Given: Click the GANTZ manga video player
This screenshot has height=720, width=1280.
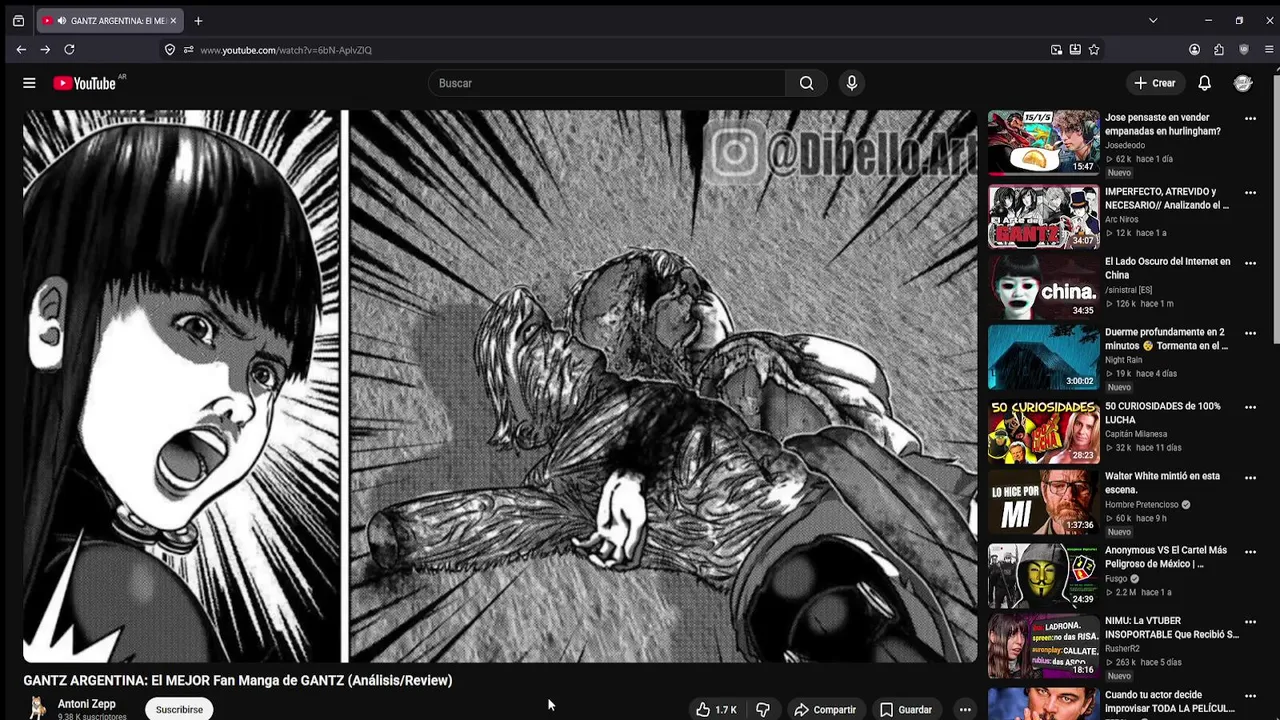Looking at the screenshot, I should point(500,386).
